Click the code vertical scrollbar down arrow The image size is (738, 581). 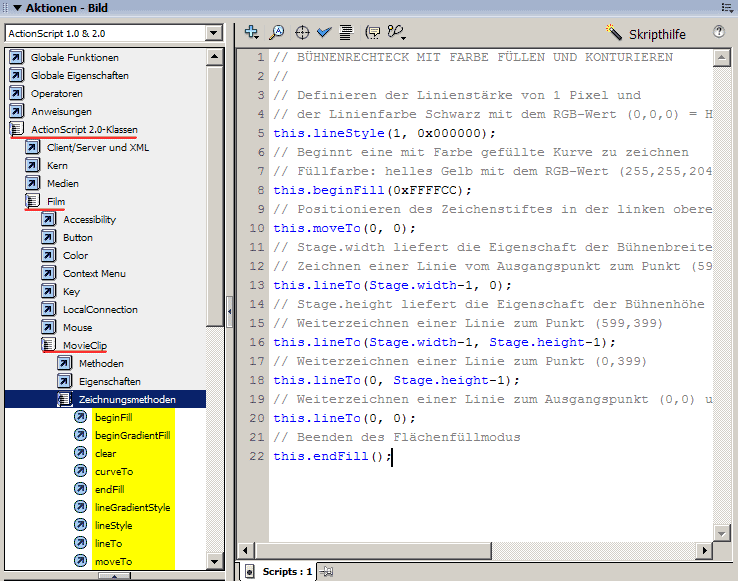pos(722,533)
